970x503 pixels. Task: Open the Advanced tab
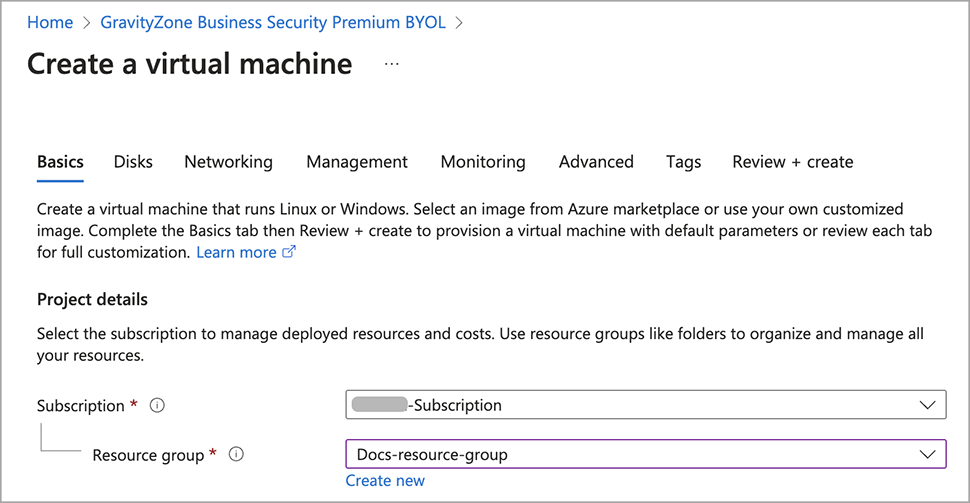click(x=596, y=162)
